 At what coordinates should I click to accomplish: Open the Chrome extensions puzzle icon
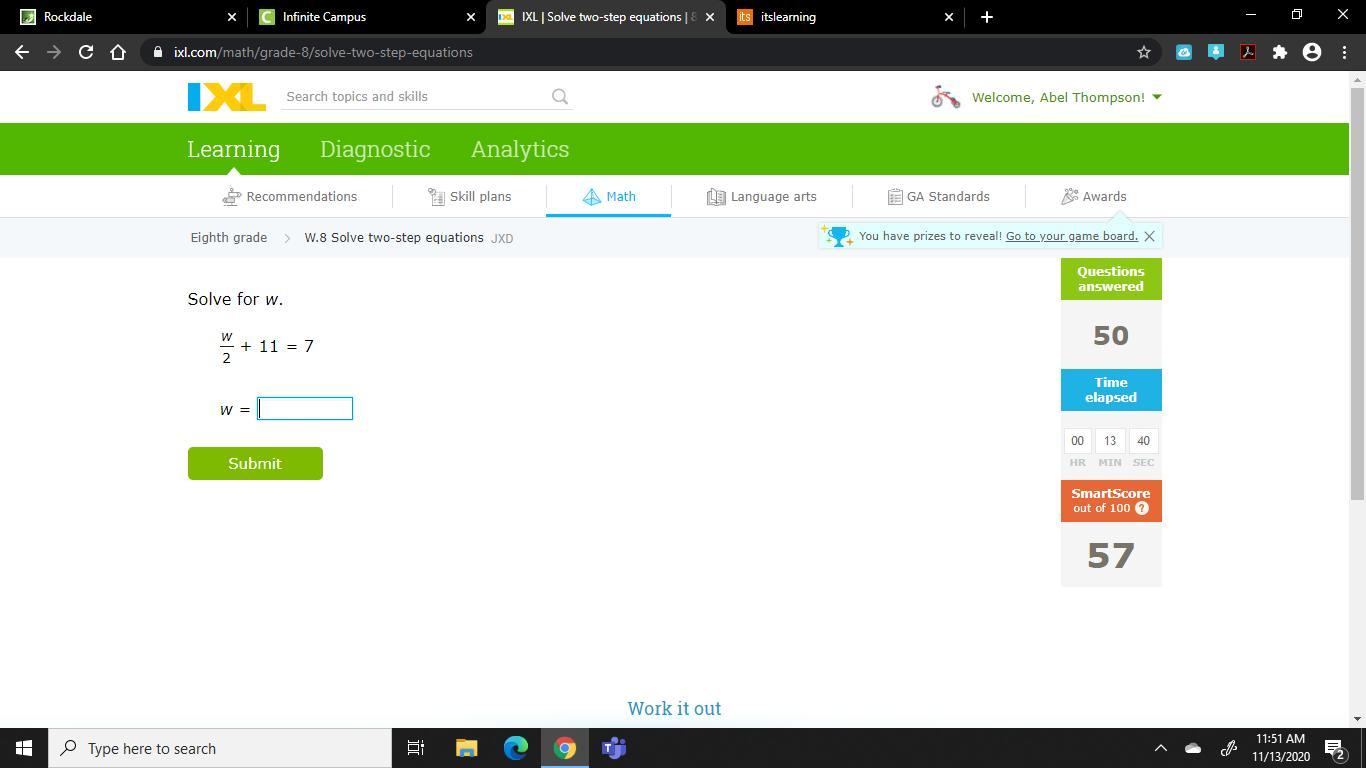coord(1280,52)
